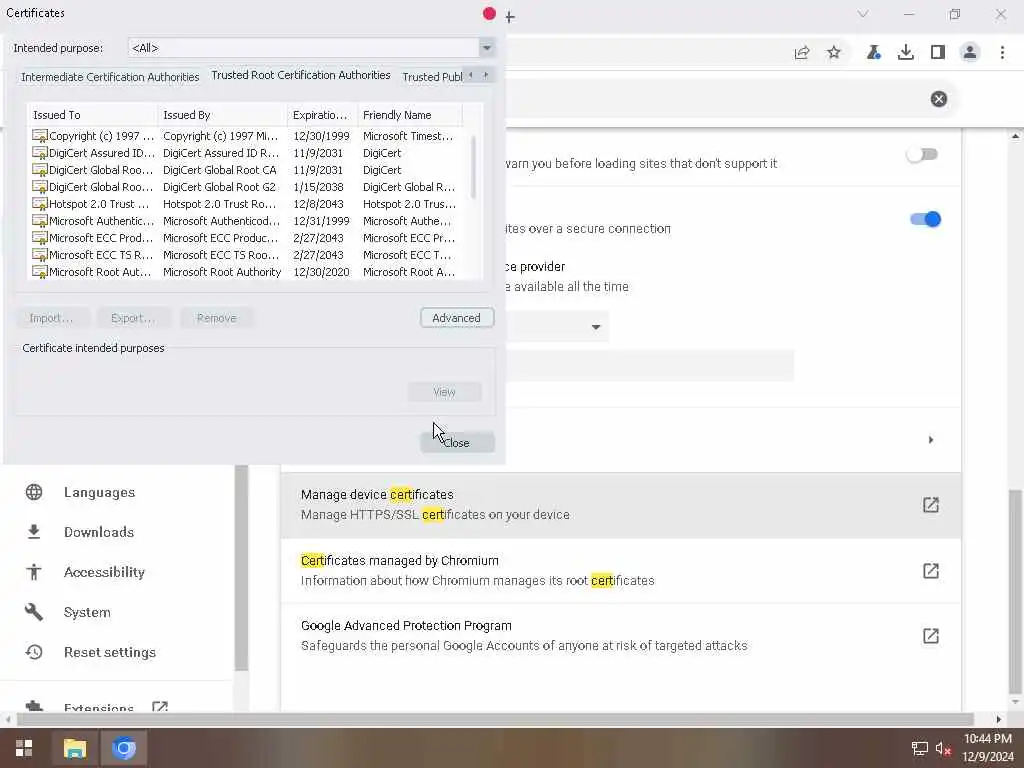Open Certificates managed by Chromium row
This screenshot has height=768, width=1024.
click(x=620, y=571)
